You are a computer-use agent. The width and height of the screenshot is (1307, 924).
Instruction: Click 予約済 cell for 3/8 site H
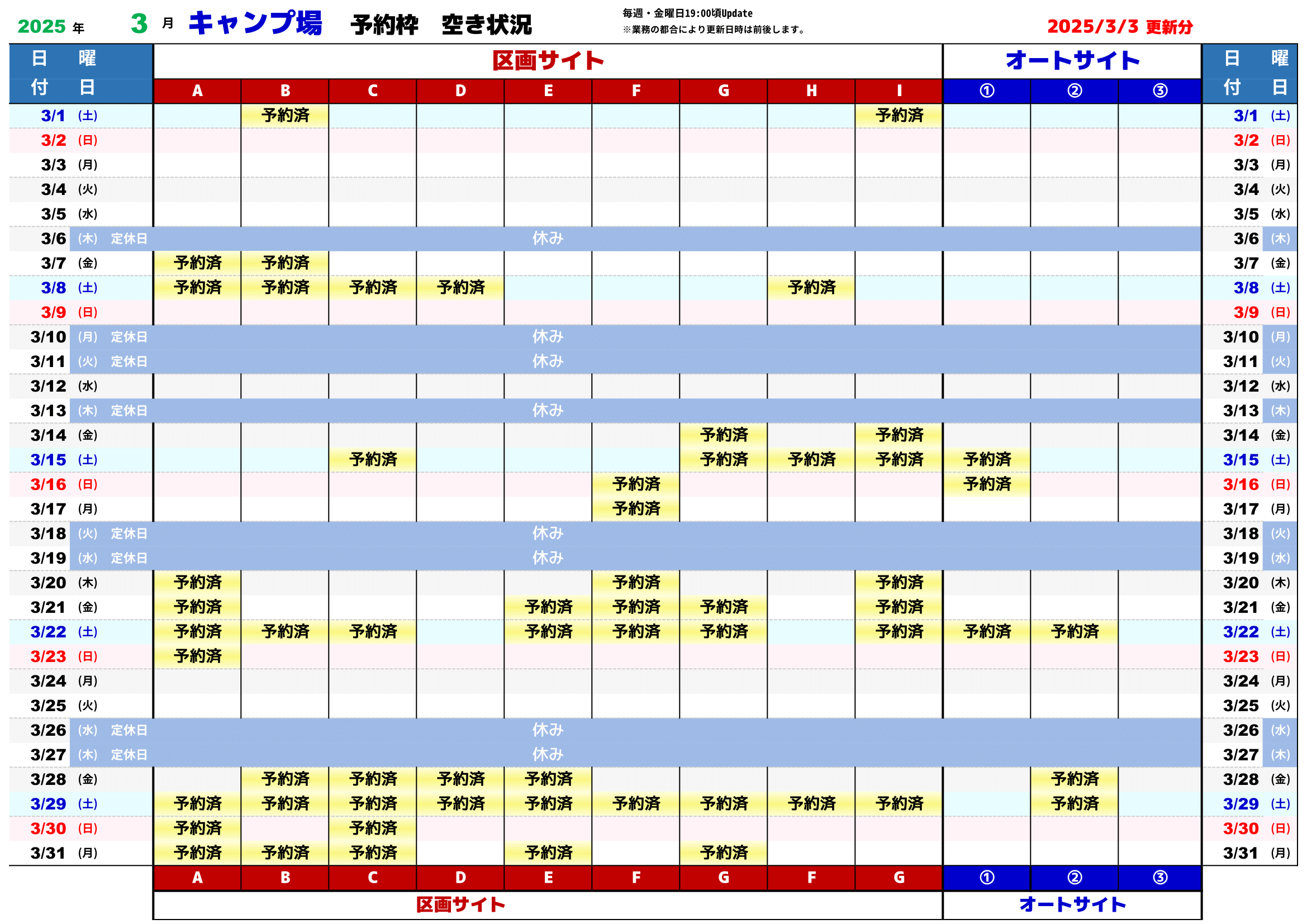(811, 288)
